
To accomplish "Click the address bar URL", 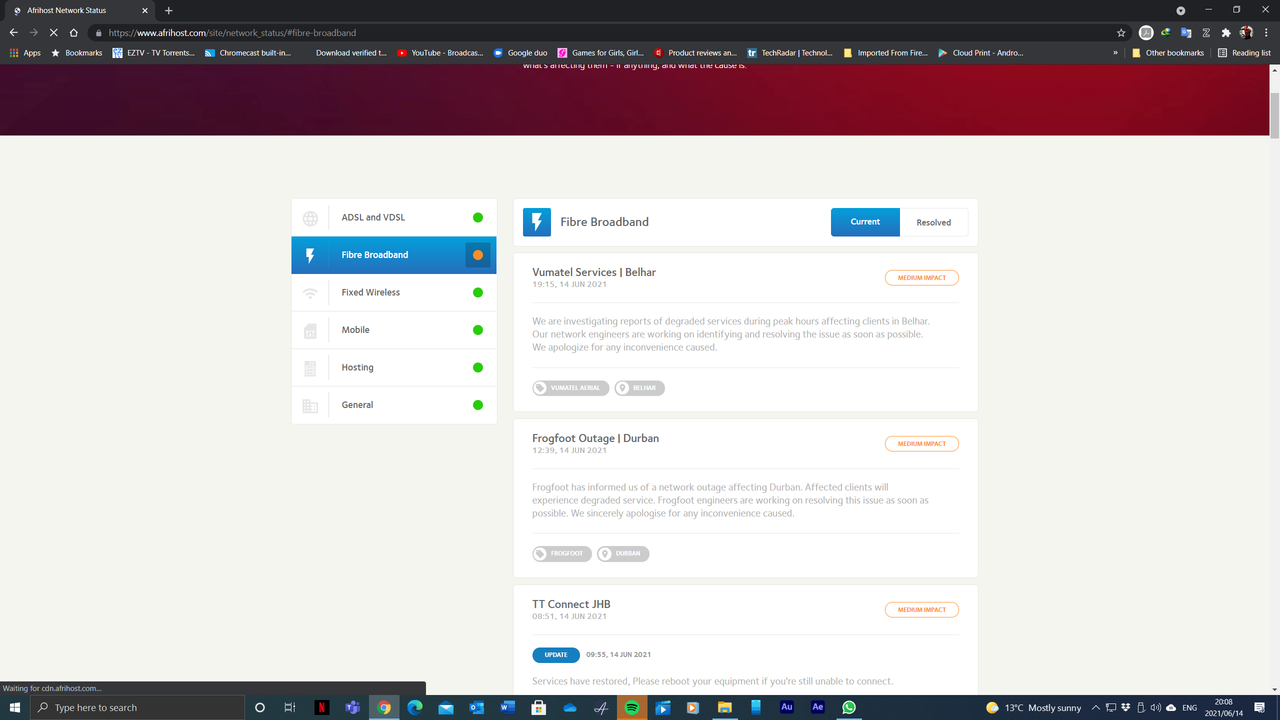I will pos(232,33).
